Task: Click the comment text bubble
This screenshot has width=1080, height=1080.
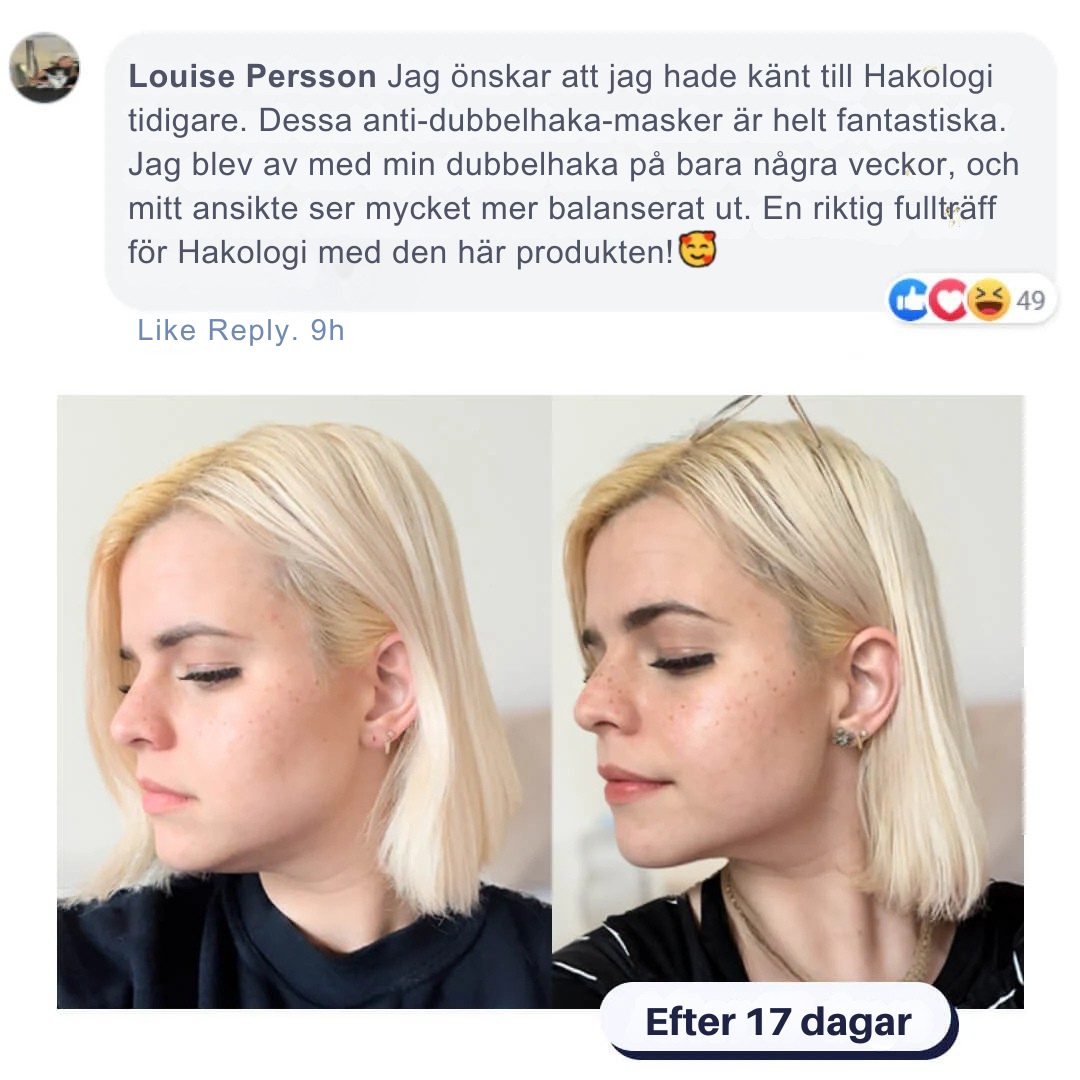Action: click(580, 171)
